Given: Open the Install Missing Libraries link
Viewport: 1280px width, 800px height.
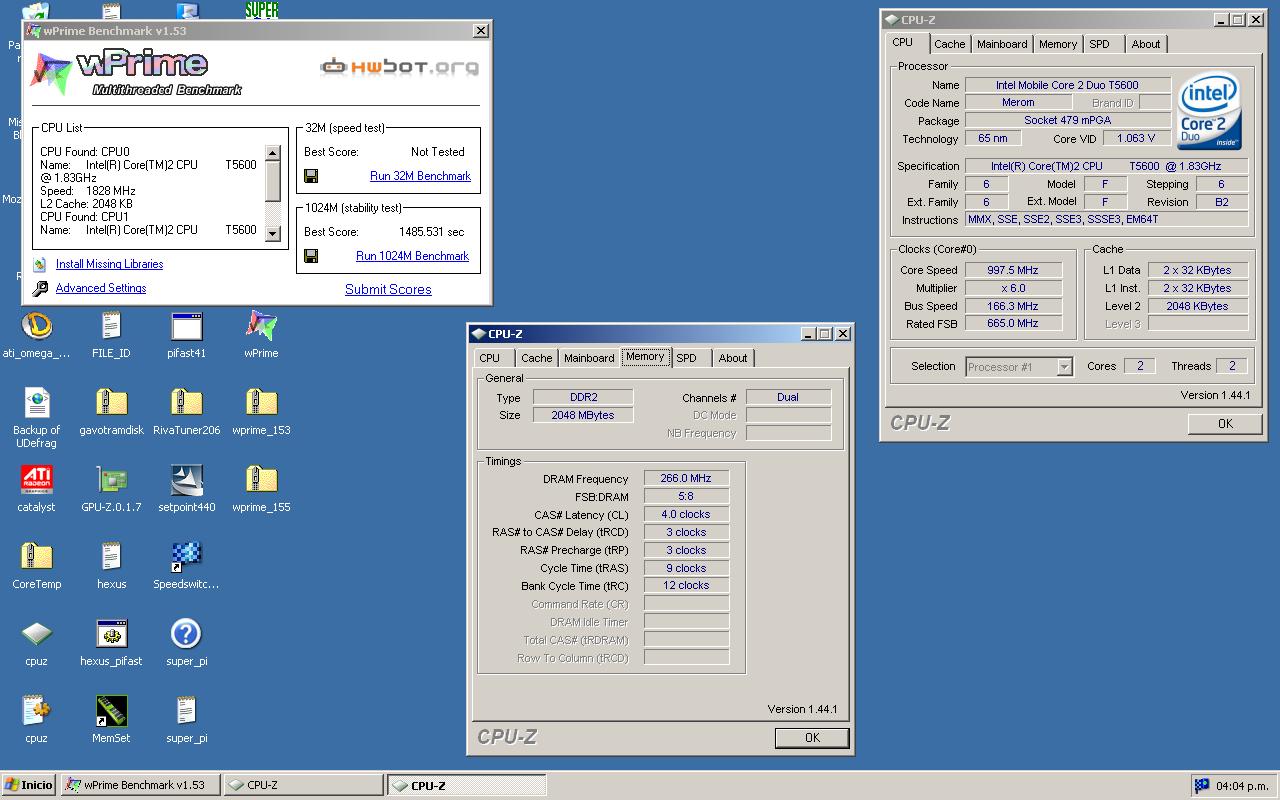Looking at the screenshot, I should [x=109, y=264].
